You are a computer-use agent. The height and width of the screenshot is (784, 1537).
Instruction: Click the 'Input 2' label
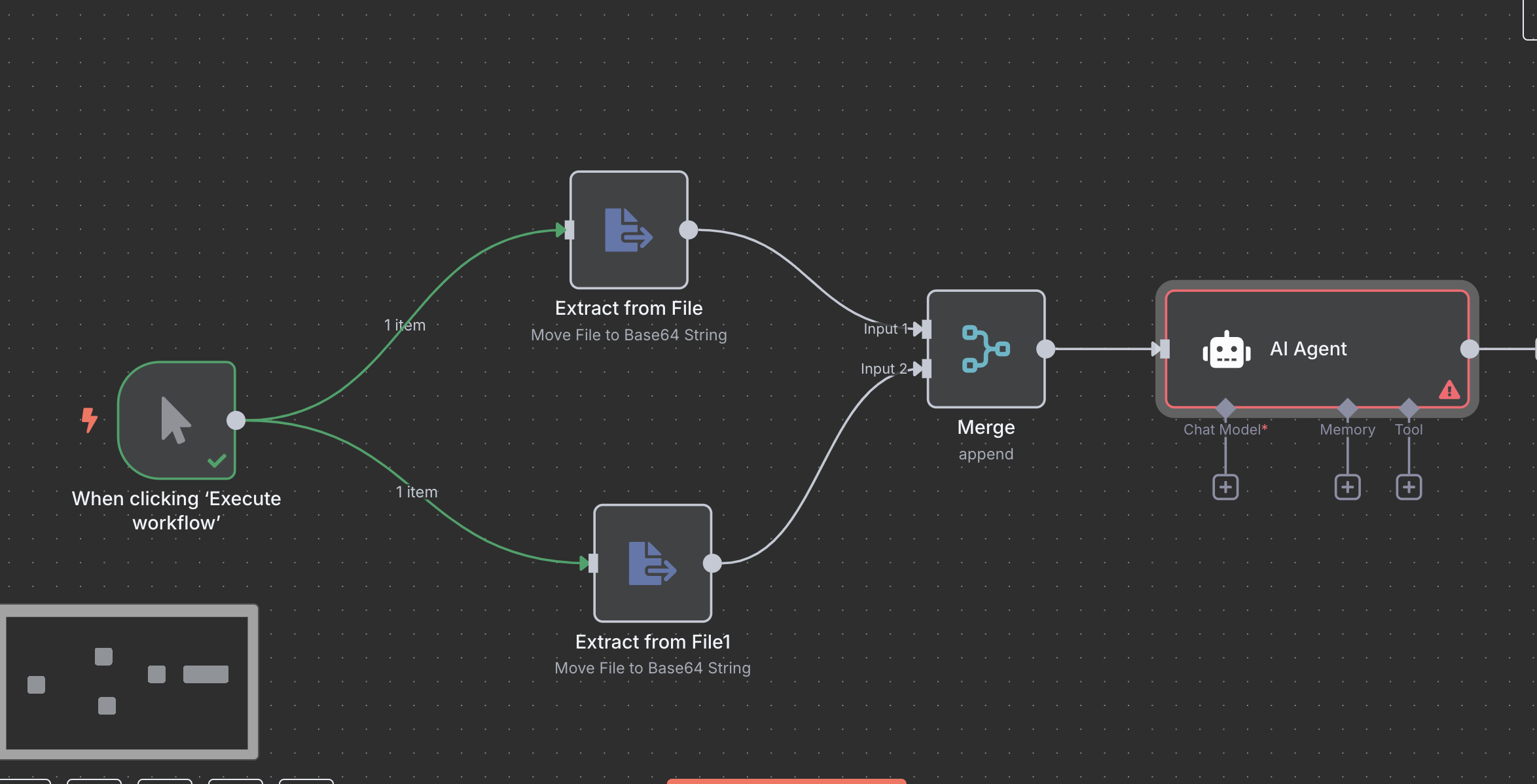click(884, 369)
